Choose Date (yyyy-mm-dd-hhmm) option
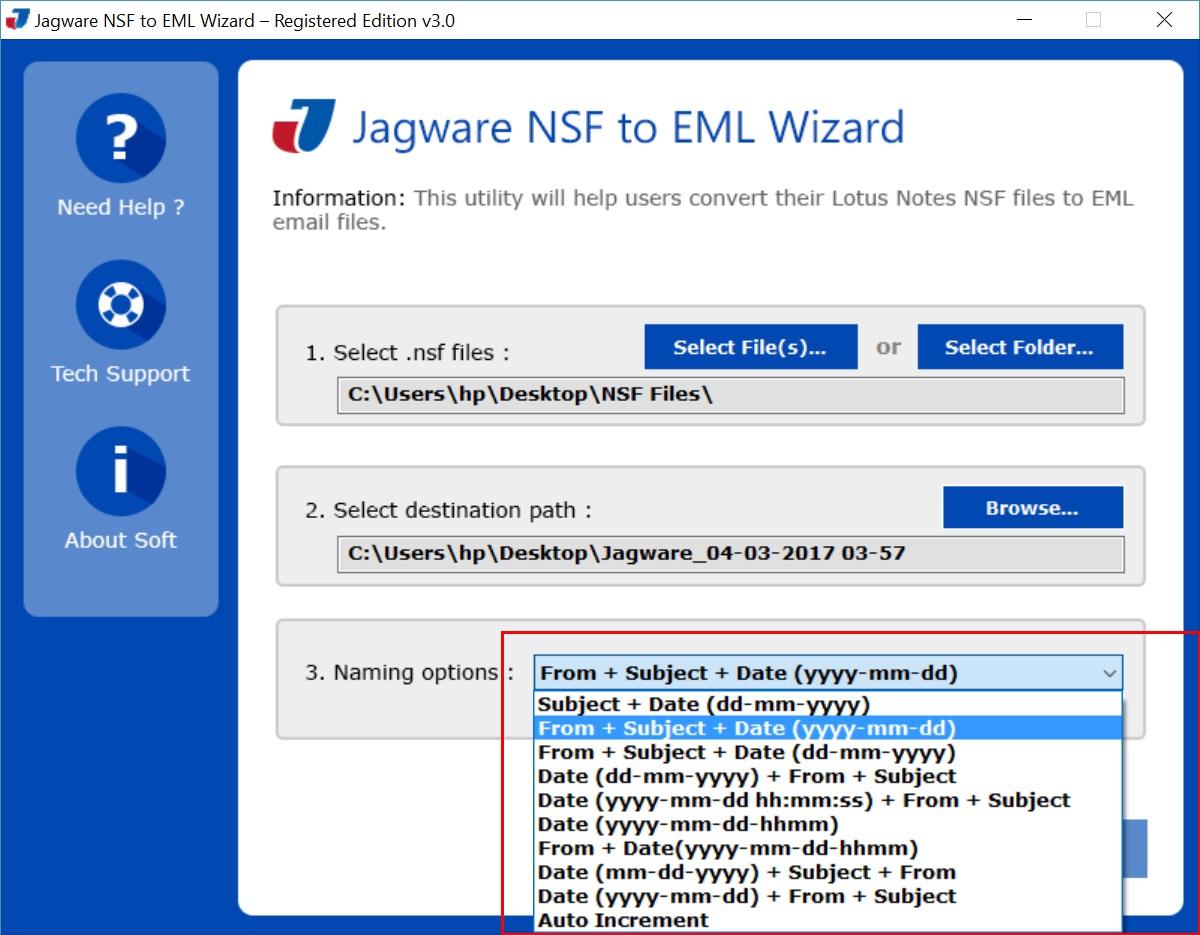Viewport: 1200px width, 935px height. 828,824
